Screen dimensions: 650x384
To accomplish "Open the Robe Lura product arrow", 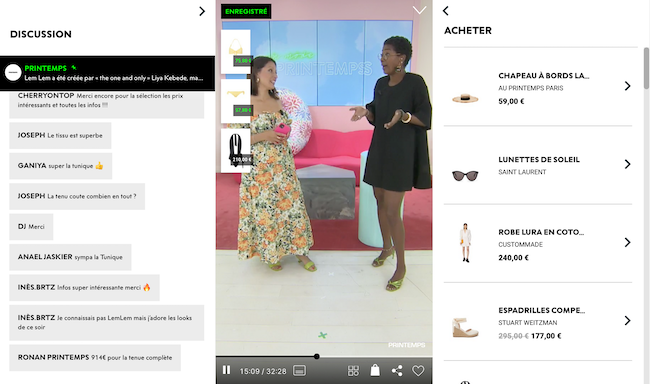I will click(x=627, y=242).
